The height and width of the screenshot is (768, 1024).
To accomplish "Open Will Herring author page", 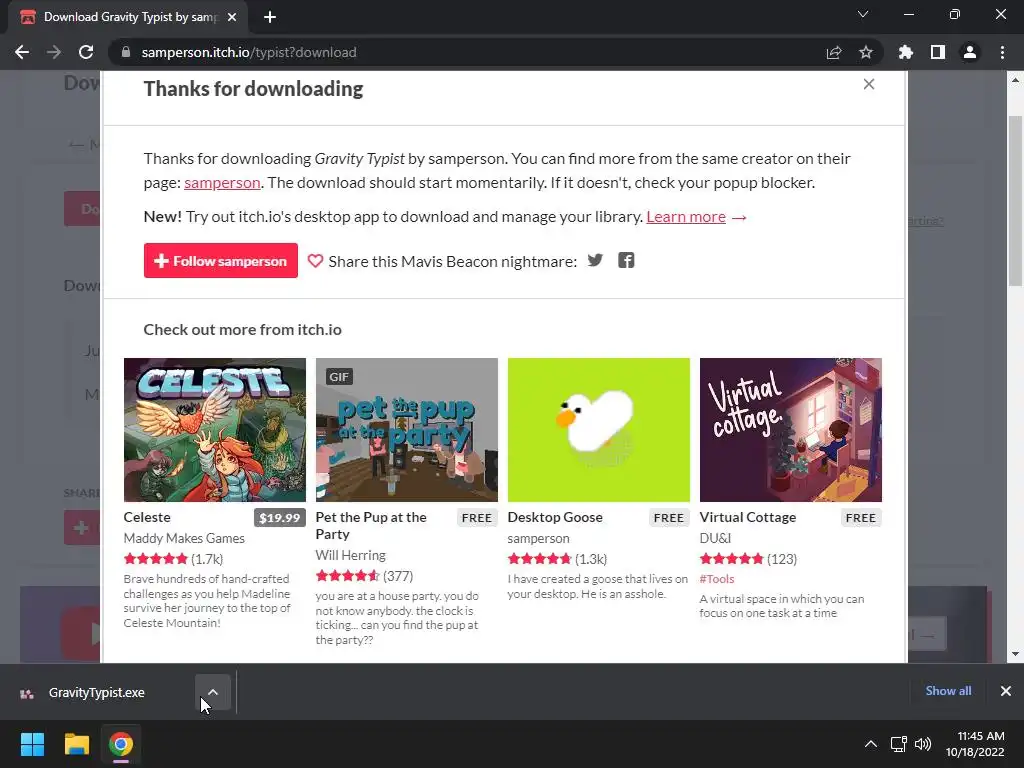I will pos(351,555).
